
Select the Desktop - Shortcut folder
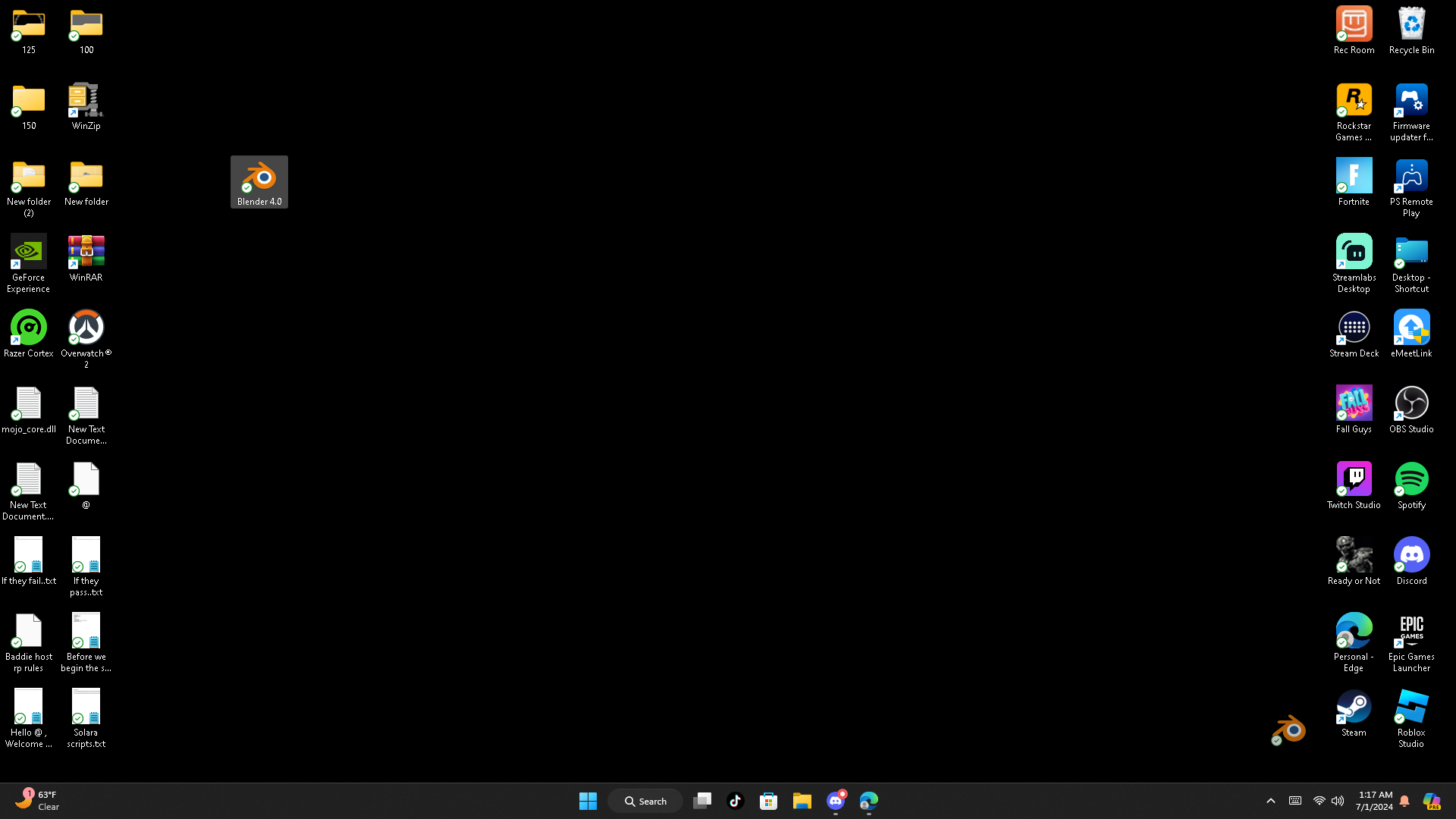(1412, 264)
